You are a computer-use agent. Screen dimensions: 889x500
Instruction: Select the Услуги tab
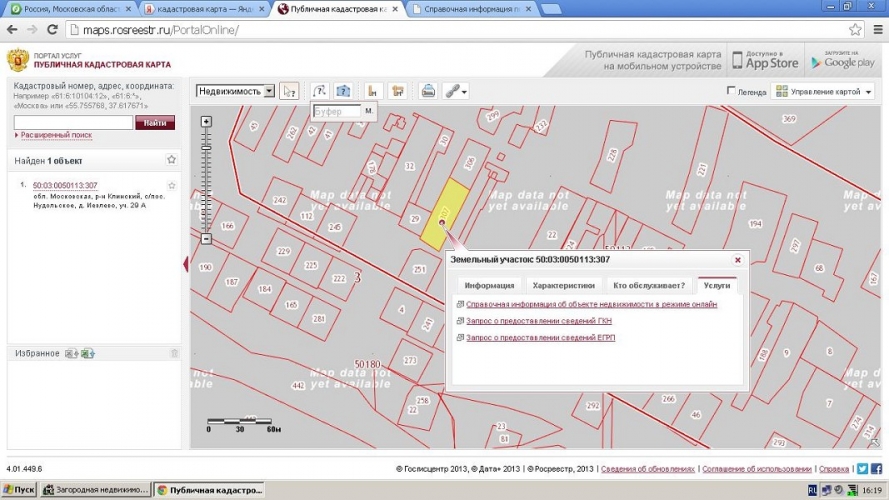(717, 285)
